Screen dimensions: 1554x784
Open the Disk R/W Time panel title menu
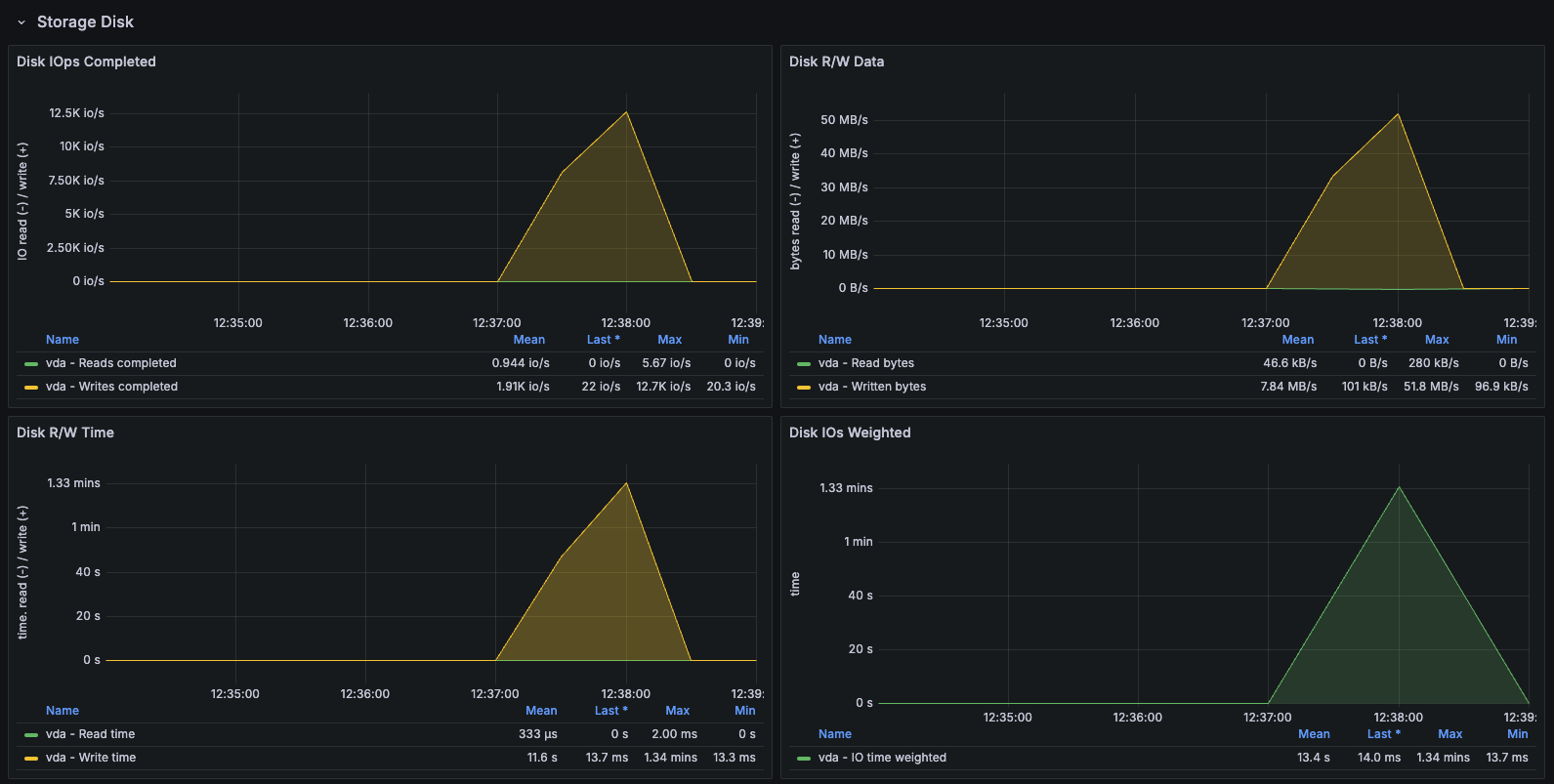[x=65, y=433]
